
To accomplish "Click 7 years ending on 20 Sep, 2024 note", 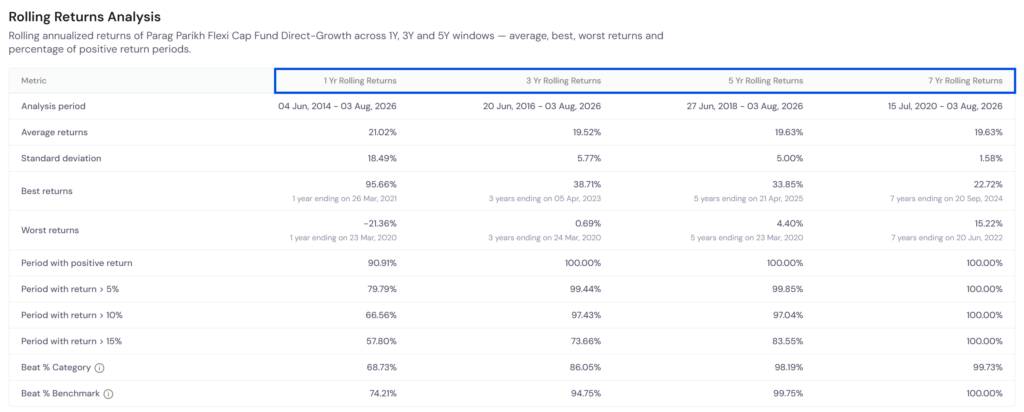I will click(x=947, y=198).
